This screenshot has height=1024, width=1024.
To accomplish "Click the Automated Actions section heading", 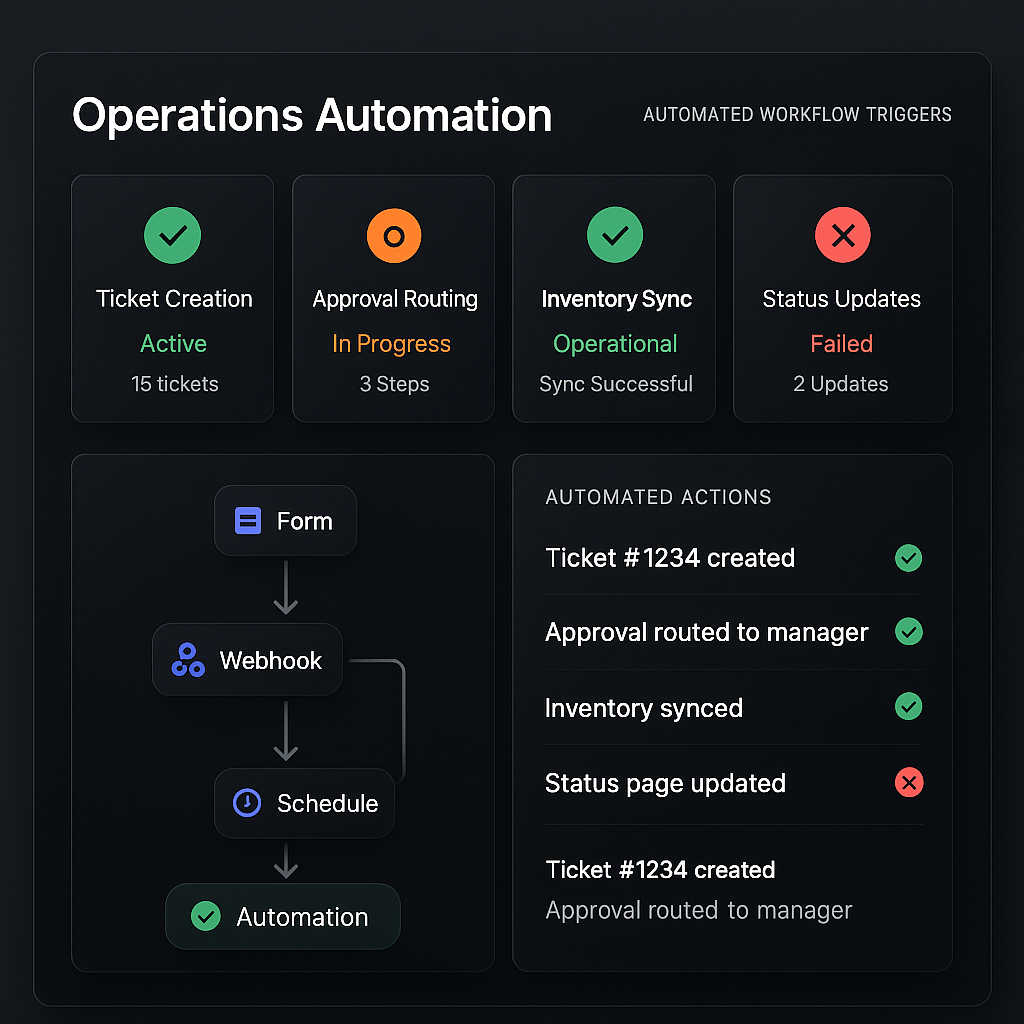I will tap(658, 497).
